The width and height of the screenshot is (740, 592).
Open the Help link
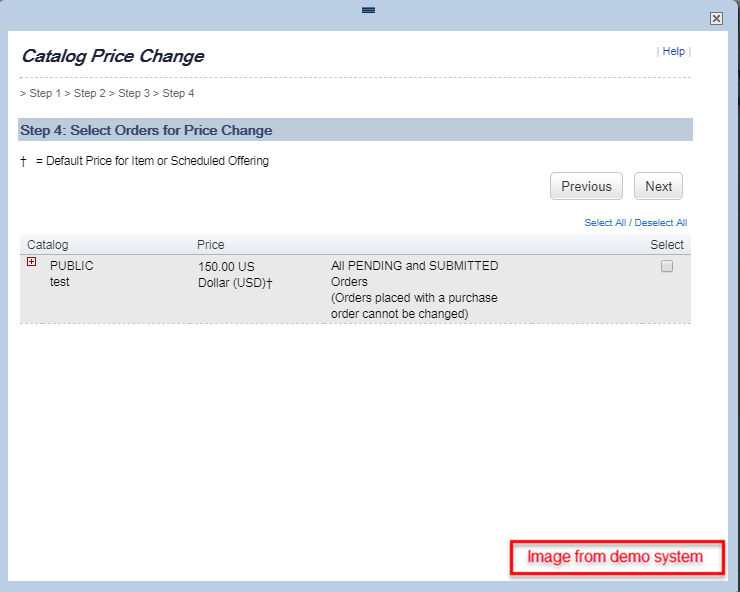click(673, 51)
